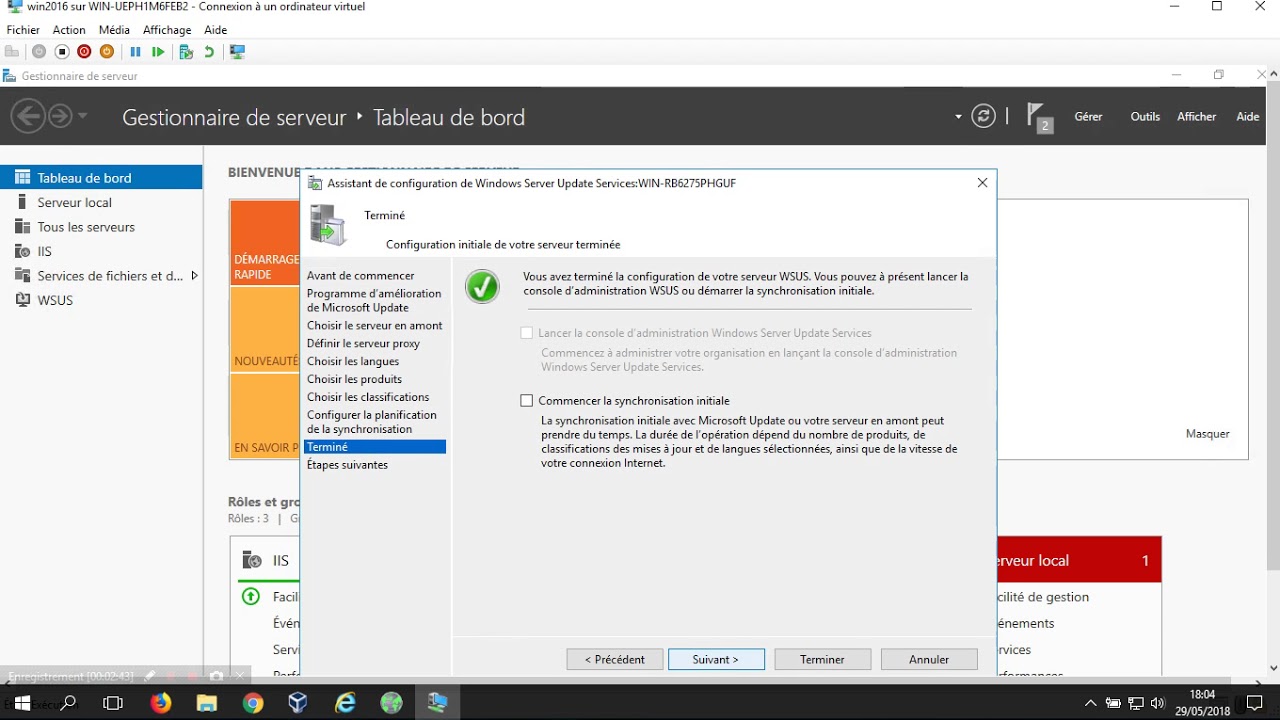The image size is (1280, 720).
Task: Click the green Reset/Resume play icon
Action: tap(158, 52)
